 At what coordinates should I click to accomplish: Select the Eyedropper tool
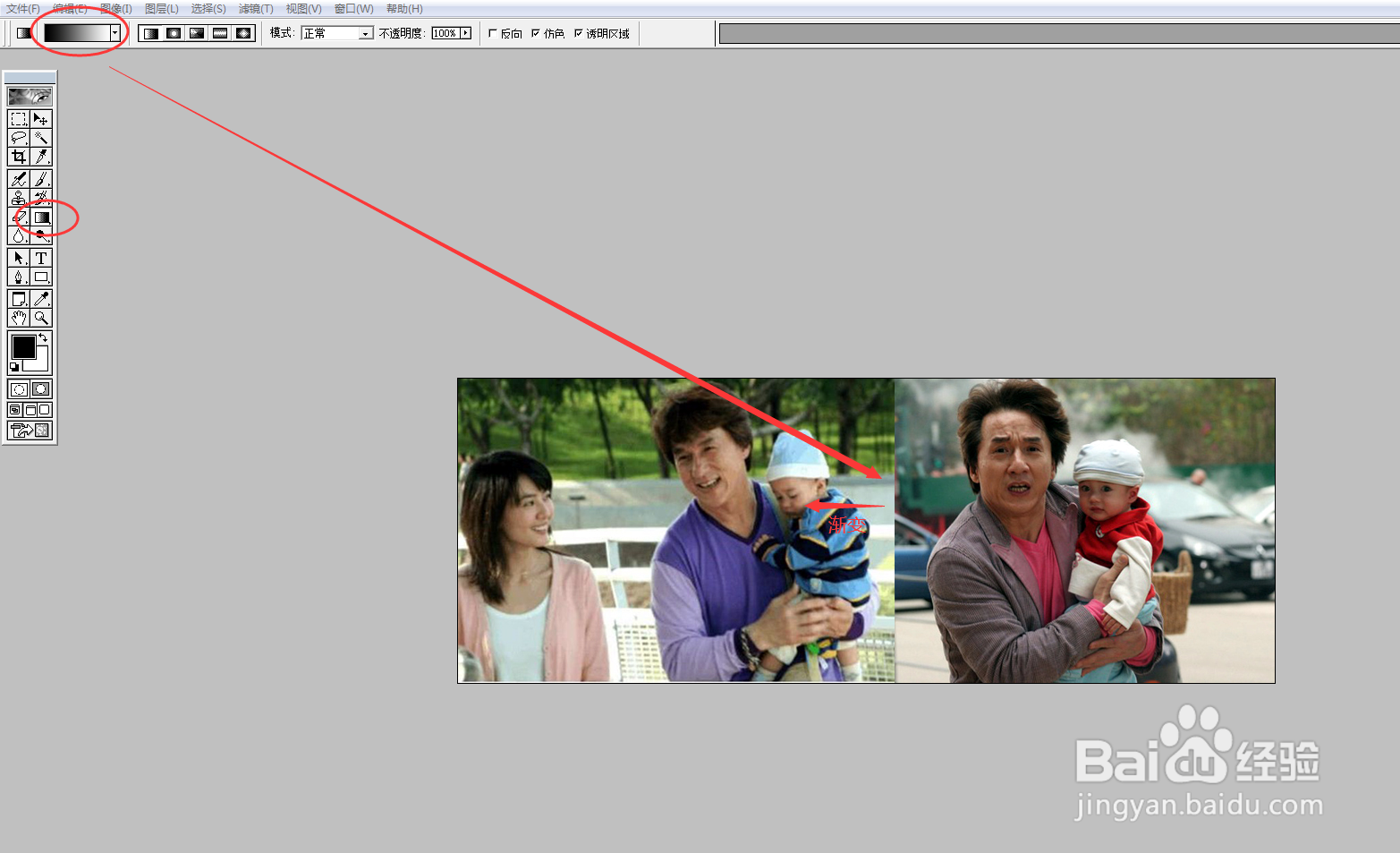(41, 299)
